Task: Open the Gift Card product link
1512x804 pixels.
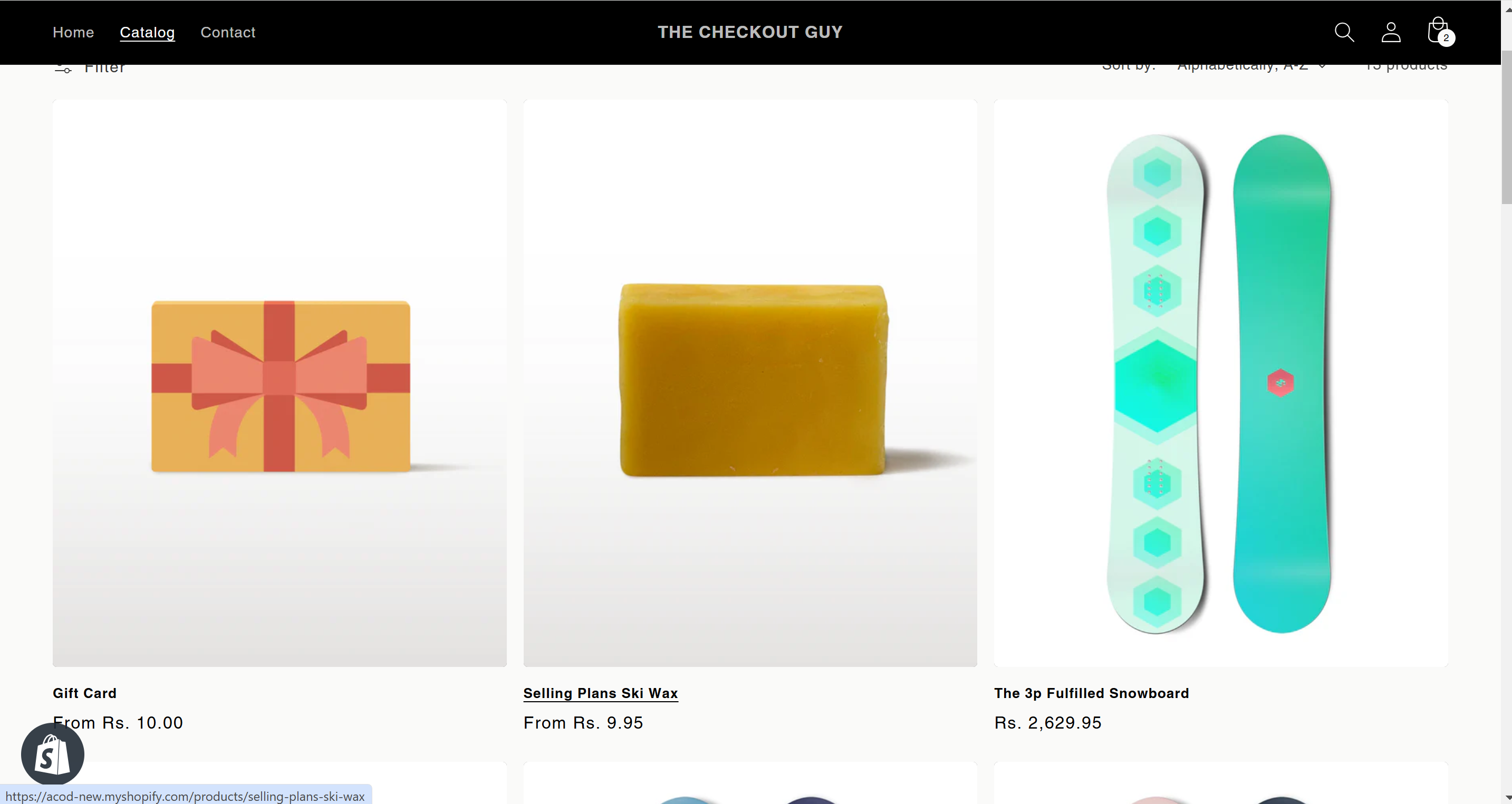Action: 84,693
